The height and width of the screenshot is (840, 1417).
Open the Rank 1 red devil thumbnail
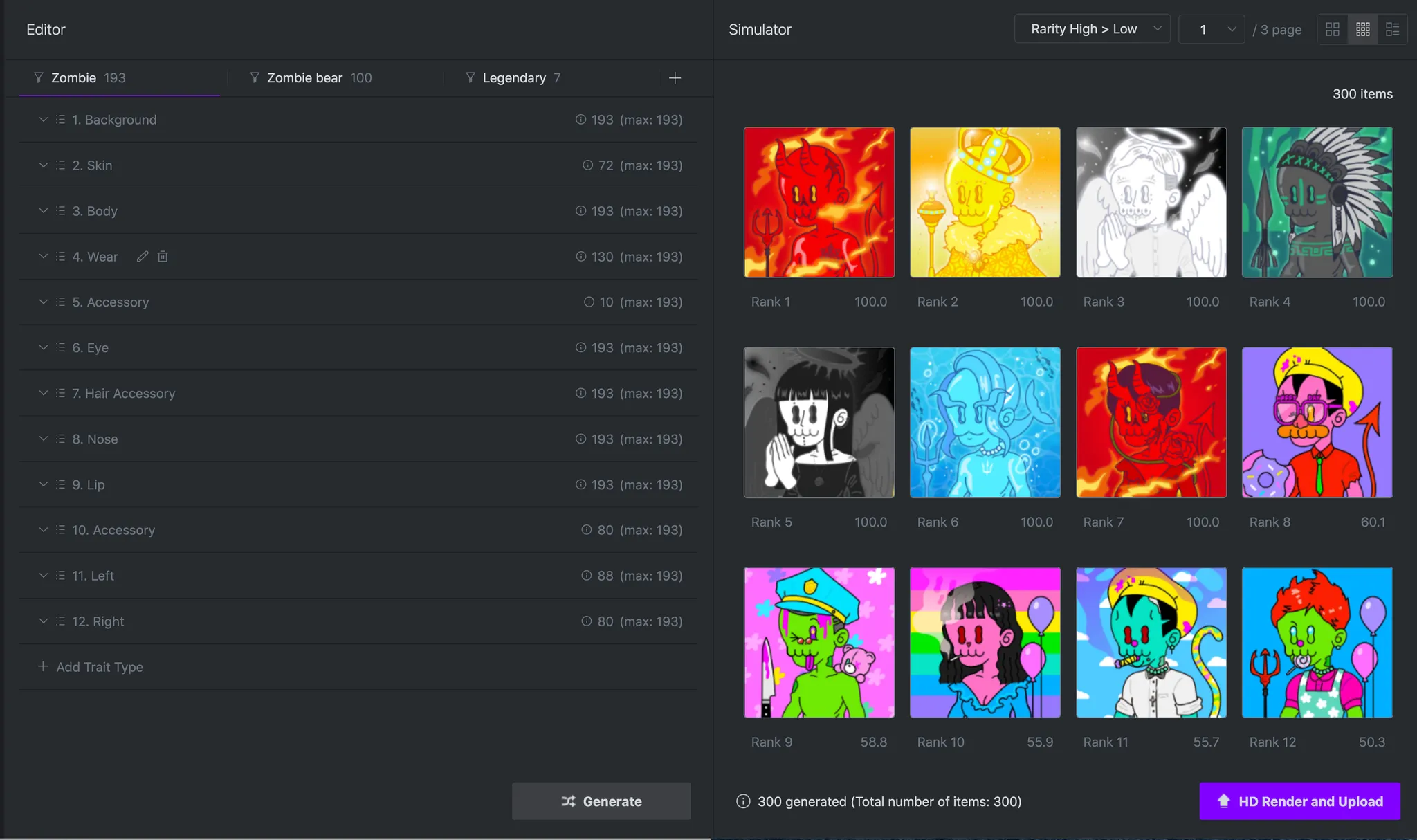pyautogui.click(x=819, y=202)
